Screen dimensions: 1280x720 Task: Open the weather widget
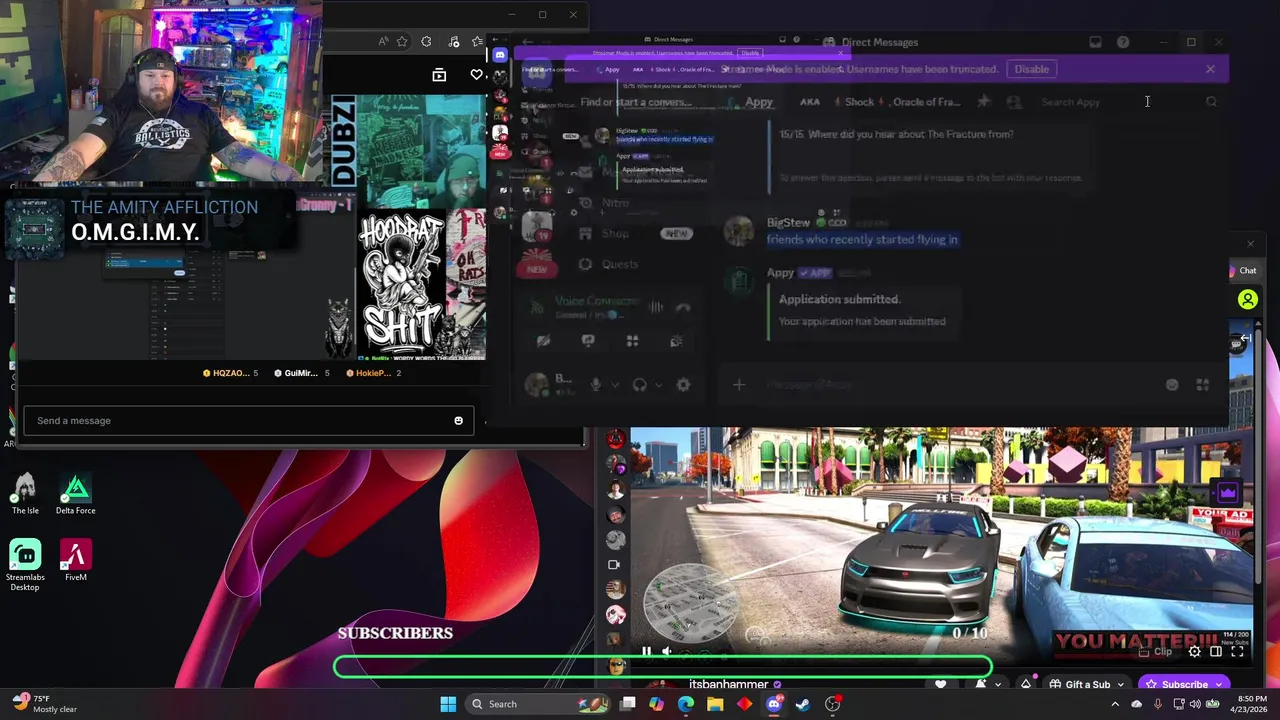click(x=43, y=704)
